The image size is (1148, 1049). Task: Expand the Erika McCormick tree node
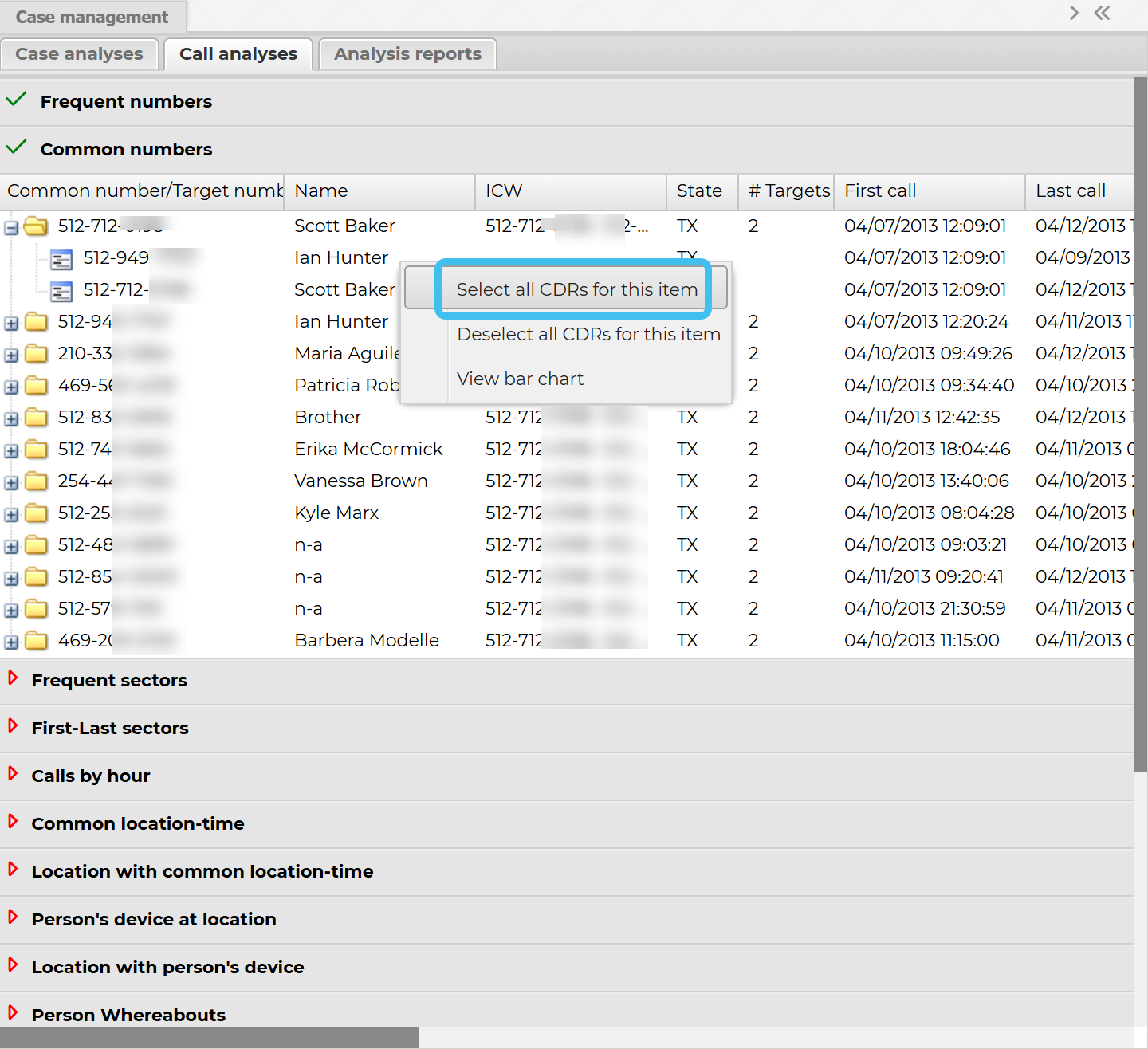click(x=11, y=451)
